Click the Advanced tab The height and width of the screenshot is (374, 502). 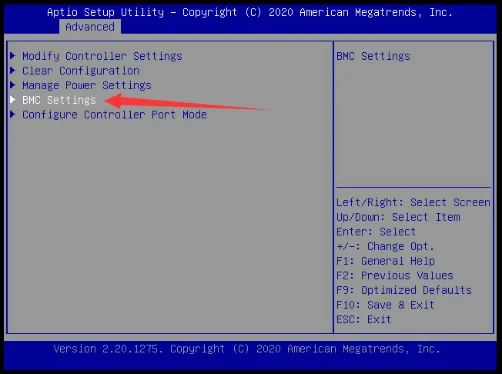(90, 27)
